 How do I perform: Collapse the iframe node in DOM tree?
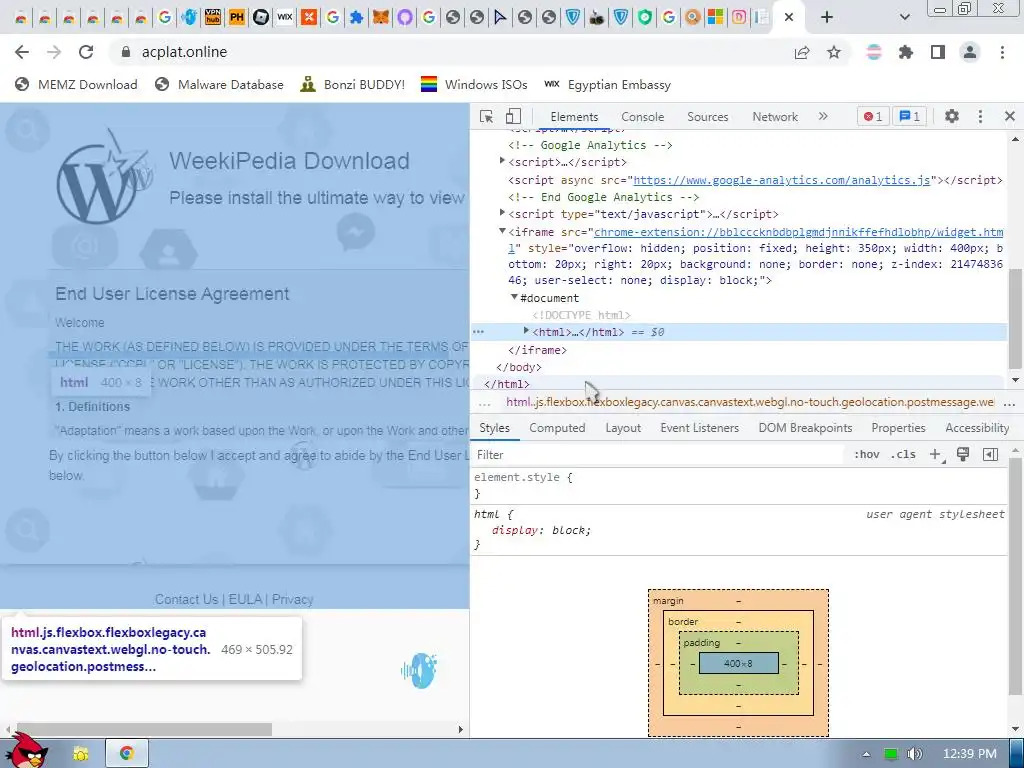(502, 231)
